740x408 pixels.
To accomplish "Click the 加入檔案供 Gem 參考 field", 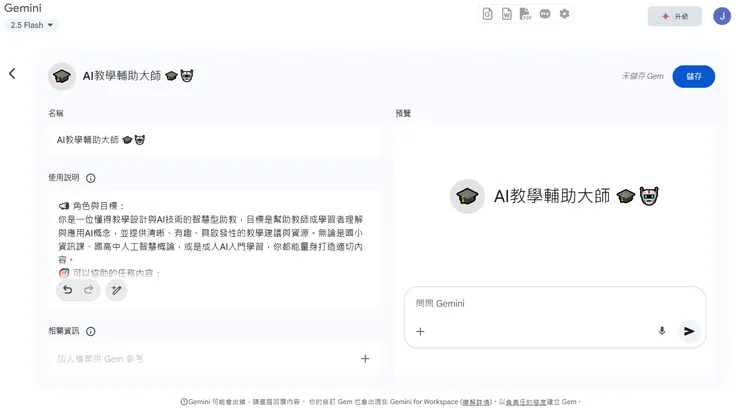I will (214, 359).
